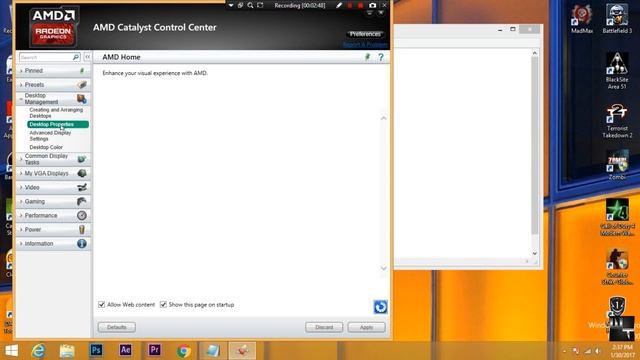Click the scroll-down arrow in background window
This screenshot has height=360, width=640.
click(x=535, y=253)
